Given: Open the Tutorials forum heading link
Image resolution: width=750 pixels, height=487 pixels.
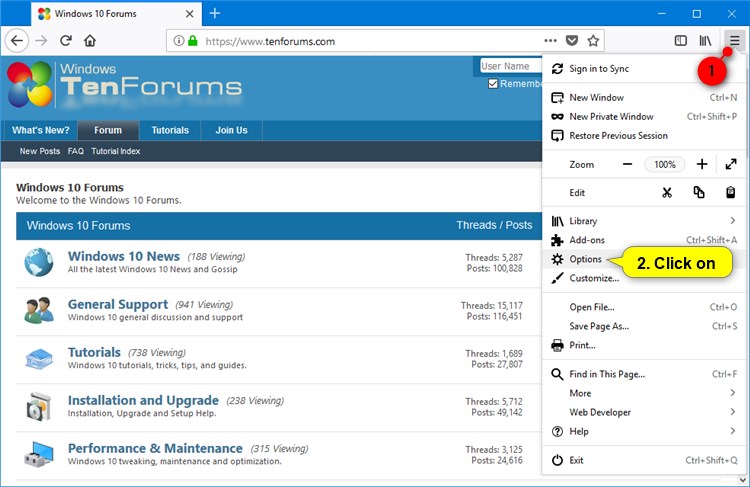Looking at the screenshot, I should tap(94, 352).
